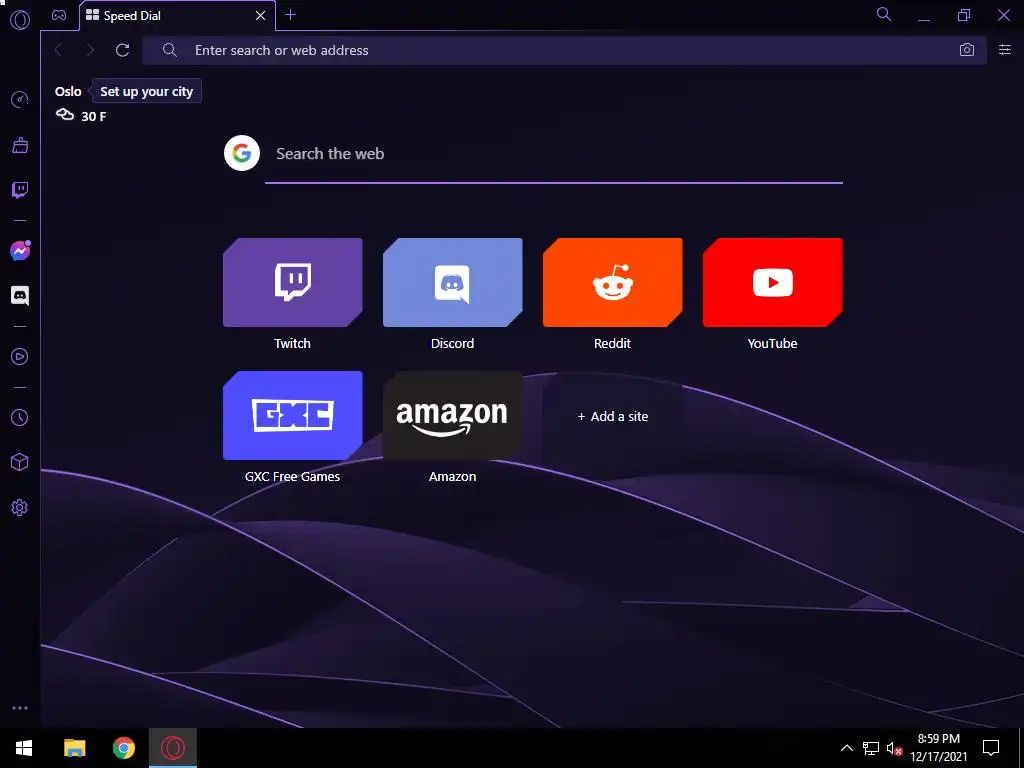Take a snapshot with camera icon
Screen dimensions: 1024x768
click(967, 50)
